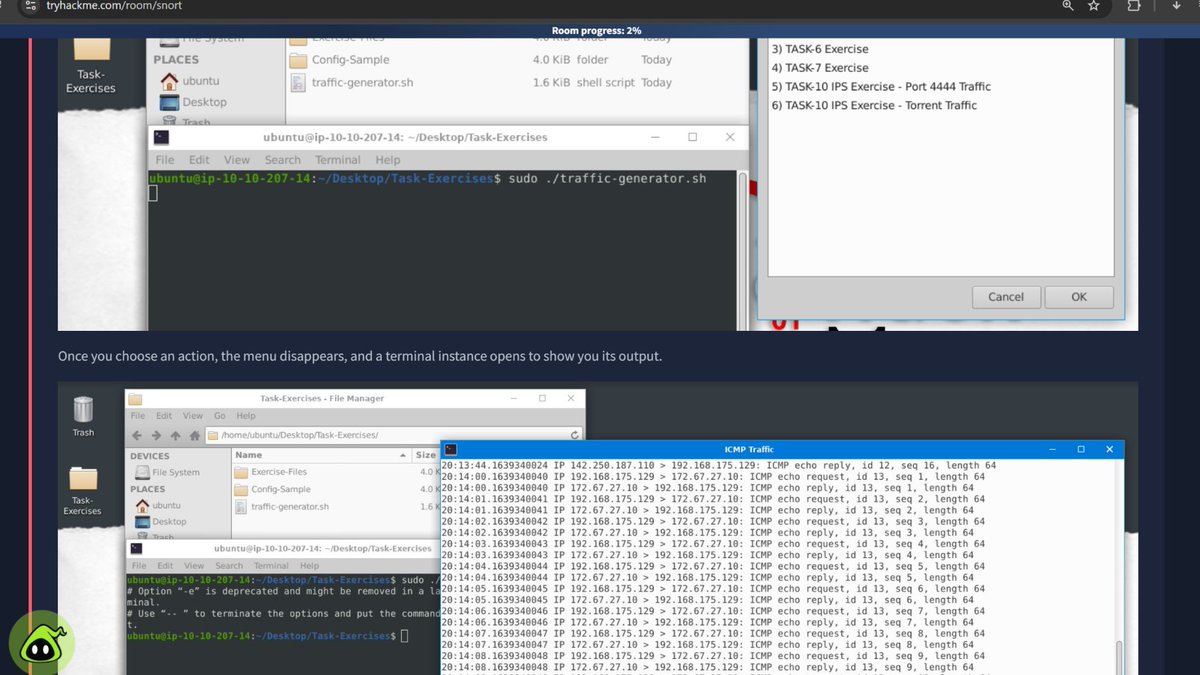Select '4) TASK-7 Exercise' in the dialog list
Viewport: 1200px width, 675px height.
pos(820,68)
